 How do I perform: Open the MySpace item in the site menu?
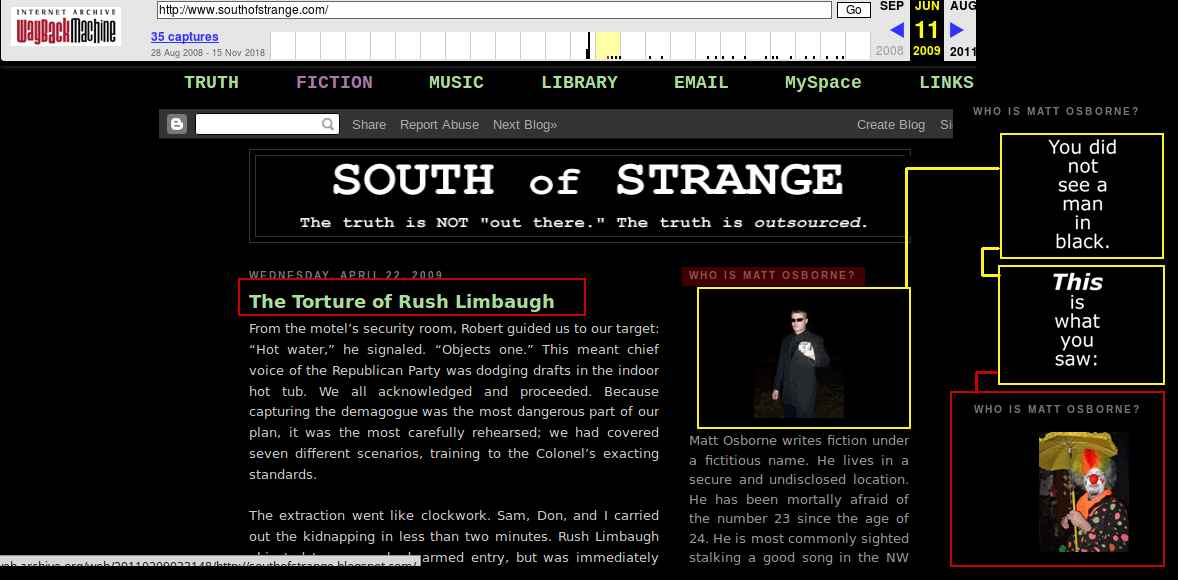[x=823, y=83]
